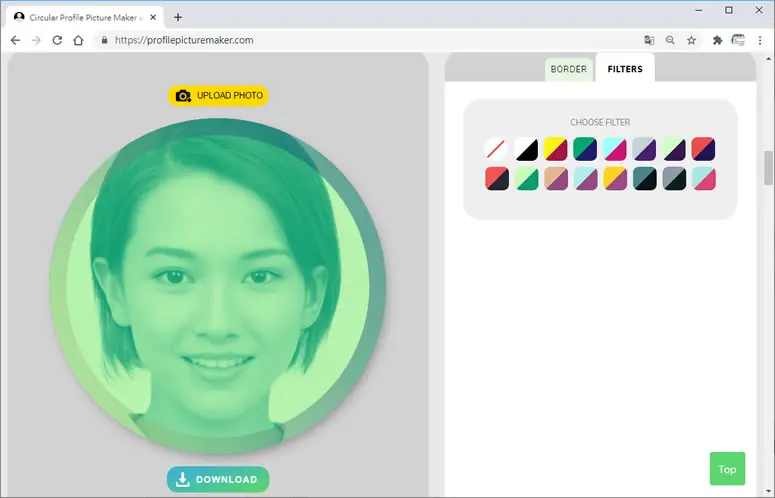
Task: Click the zoom magnifier icon in address bar
Action: pos(670,41)
